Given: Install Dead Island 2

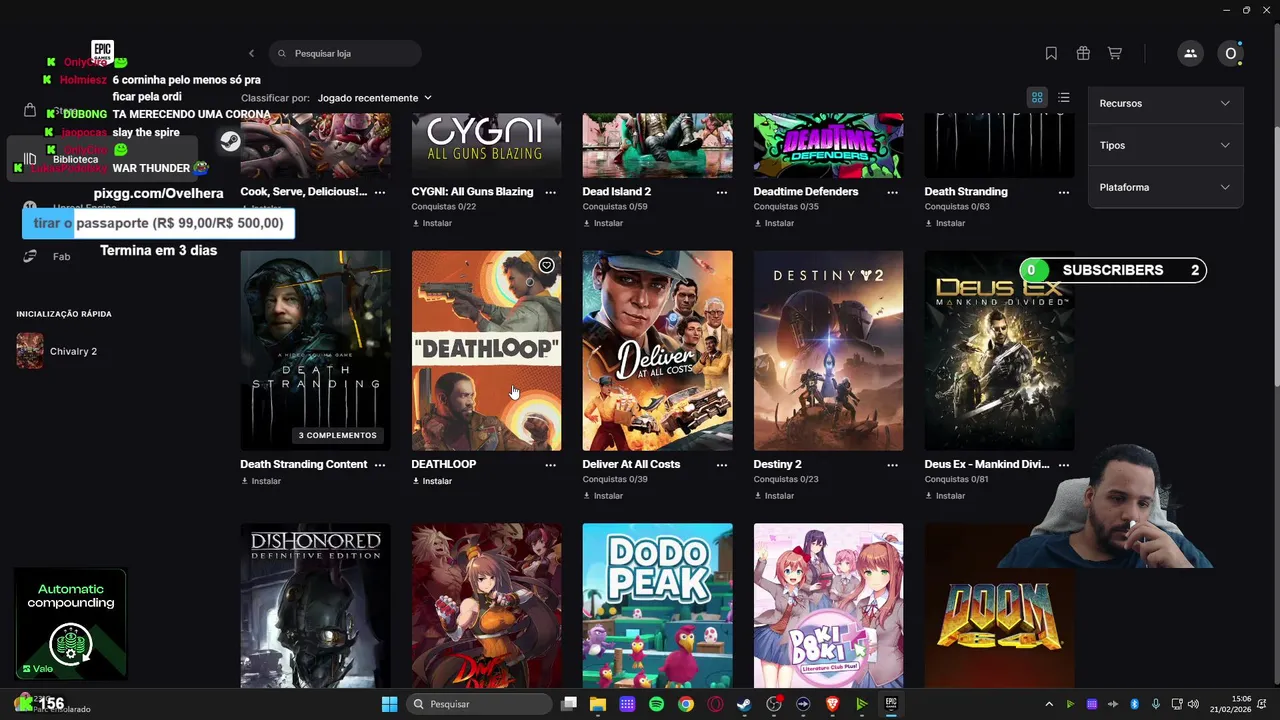Looking at the screenshot, I should pos(603,223).
